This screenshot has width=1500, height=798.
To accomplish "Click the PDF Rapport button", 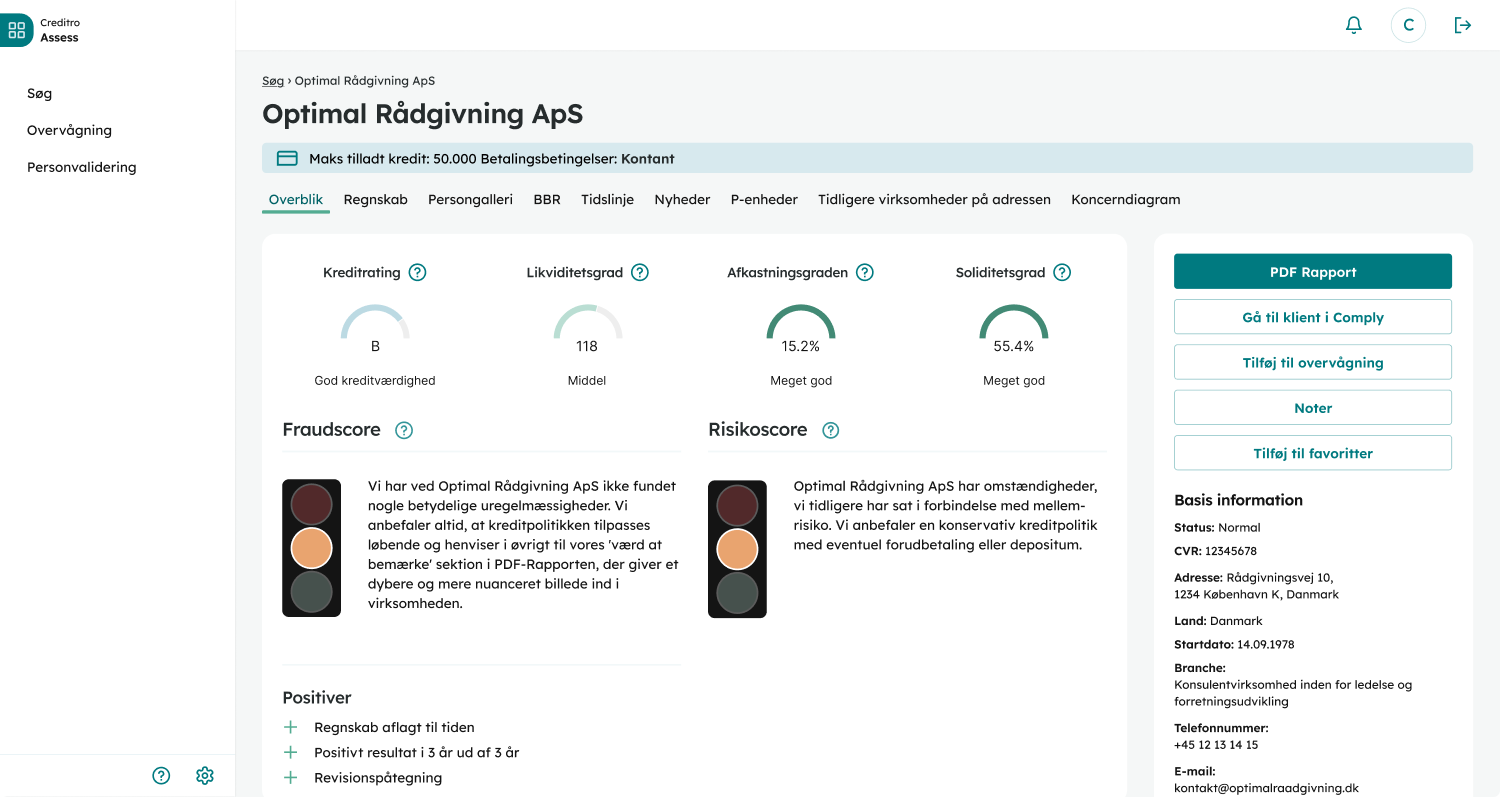I will tap(1313, 271).
